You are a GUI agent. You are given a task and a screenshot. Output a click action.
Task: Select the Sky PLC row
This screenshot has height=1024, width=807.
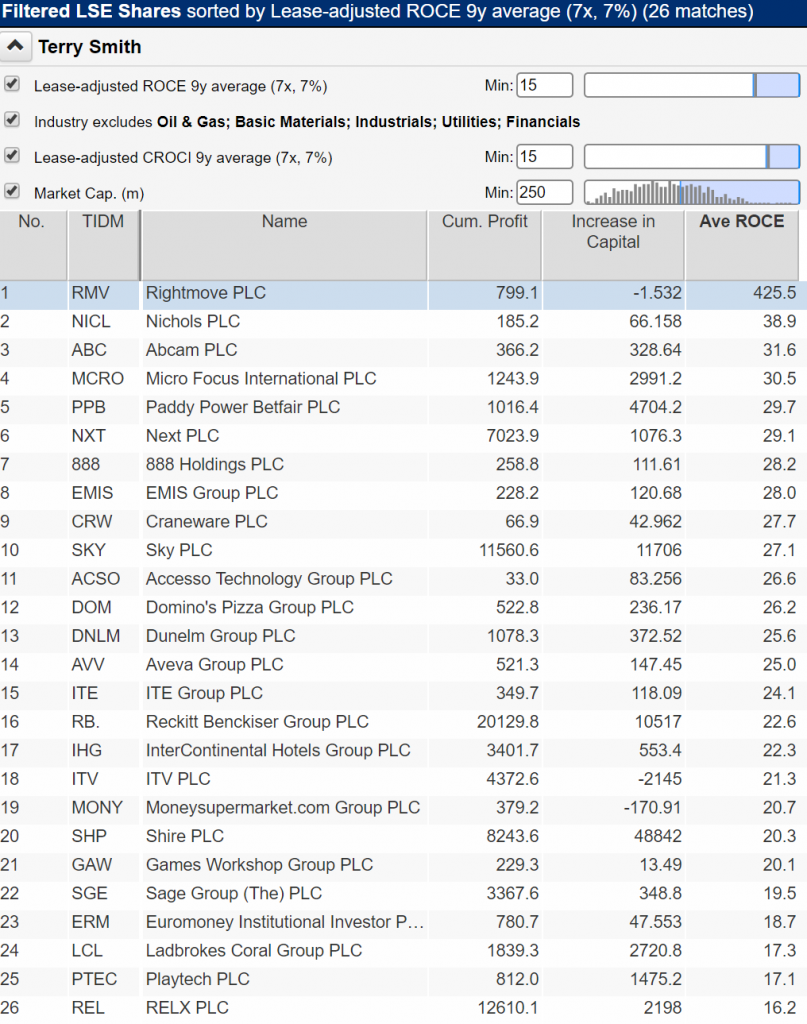point(404,551)
